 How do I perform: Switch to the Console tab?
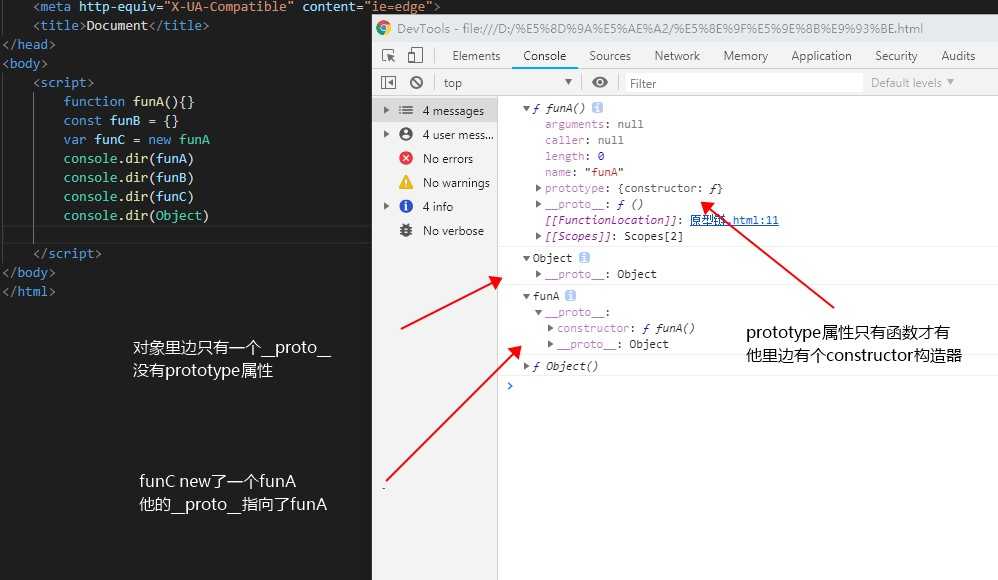545,56
